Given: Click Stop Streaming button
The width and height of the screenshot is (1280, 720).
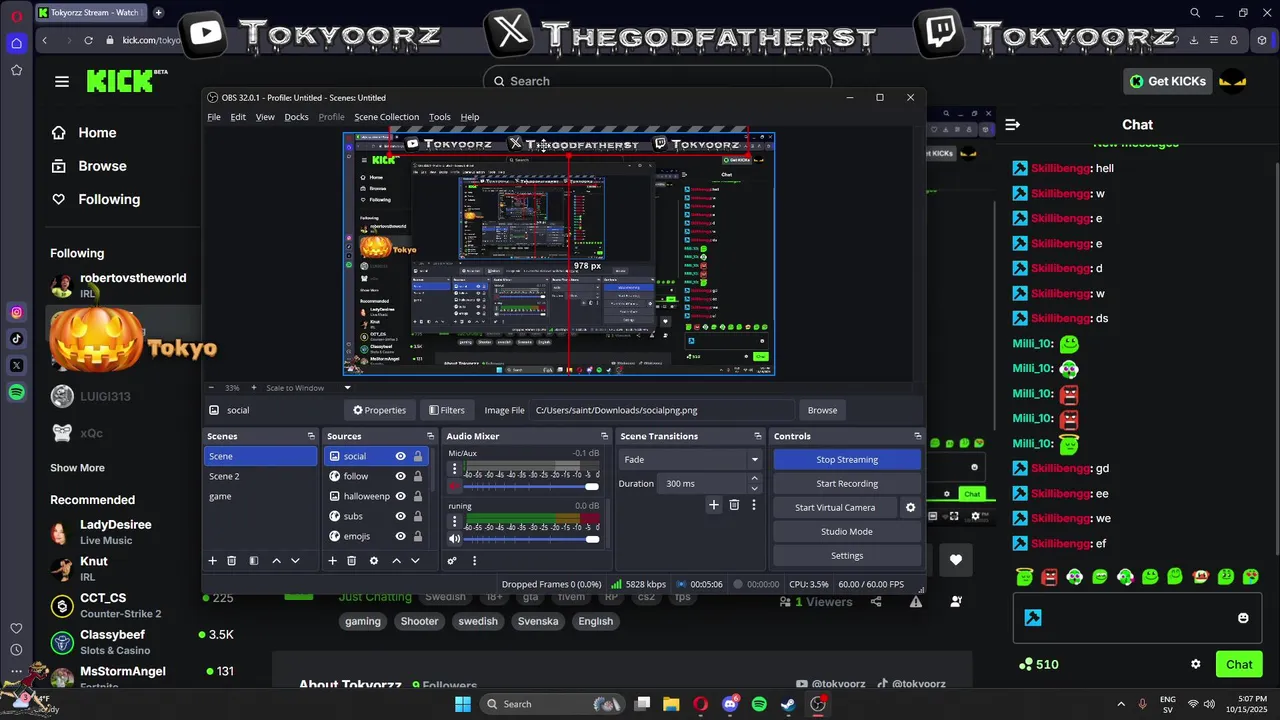Looking at the screenshot, I should [x=847, y=459].
